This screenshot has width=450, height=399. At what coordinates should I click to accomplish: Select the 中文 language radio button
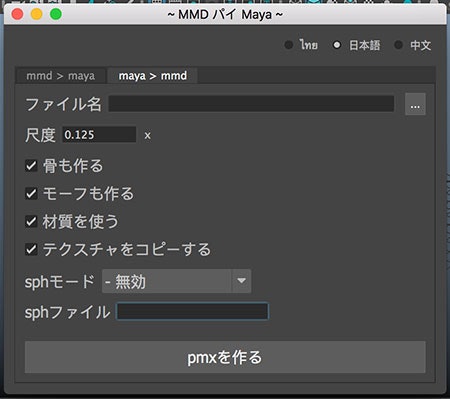click(x=398, y=45)
